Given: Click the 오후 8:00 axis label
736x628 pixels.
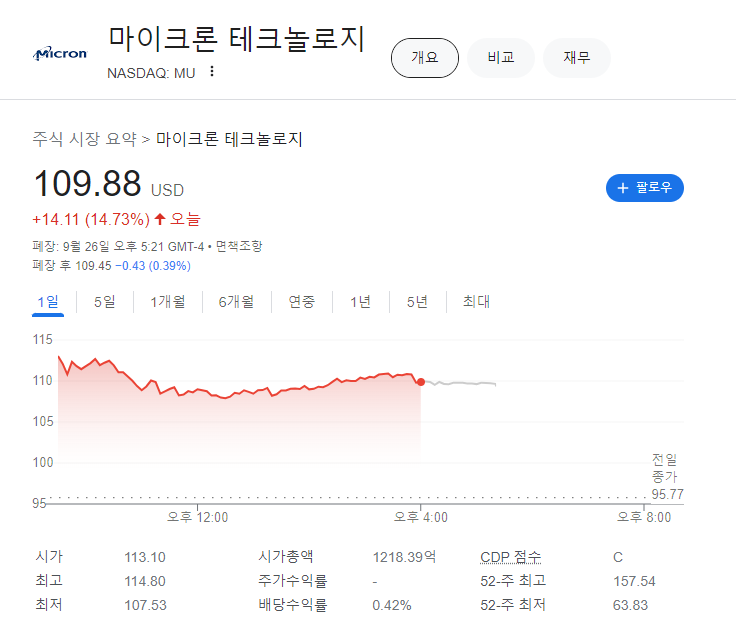Looking at the screenshot, I should [x=644, y=517].
